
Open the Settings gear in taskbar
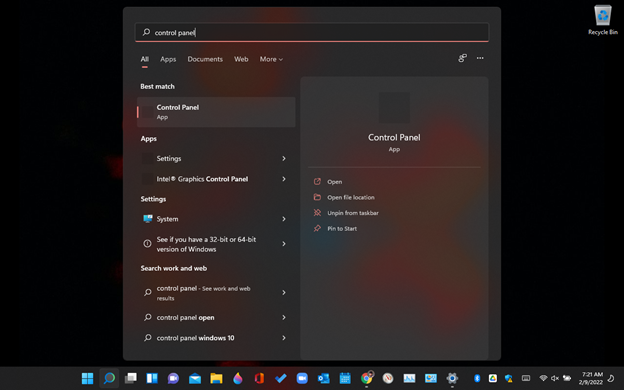(x=452, y=378)
